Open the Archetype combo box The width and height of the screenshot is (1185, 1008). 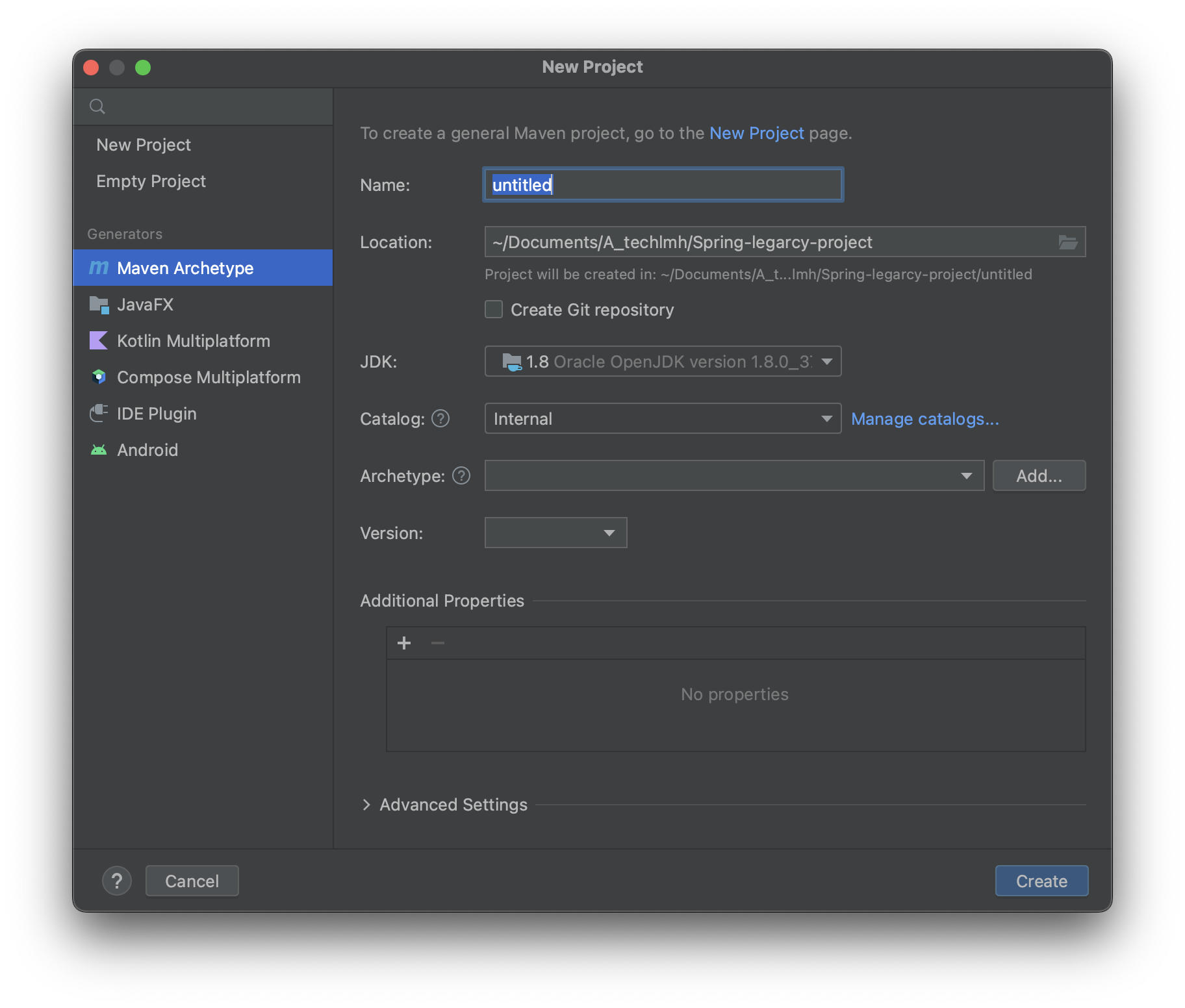click(x=735, y=476)
